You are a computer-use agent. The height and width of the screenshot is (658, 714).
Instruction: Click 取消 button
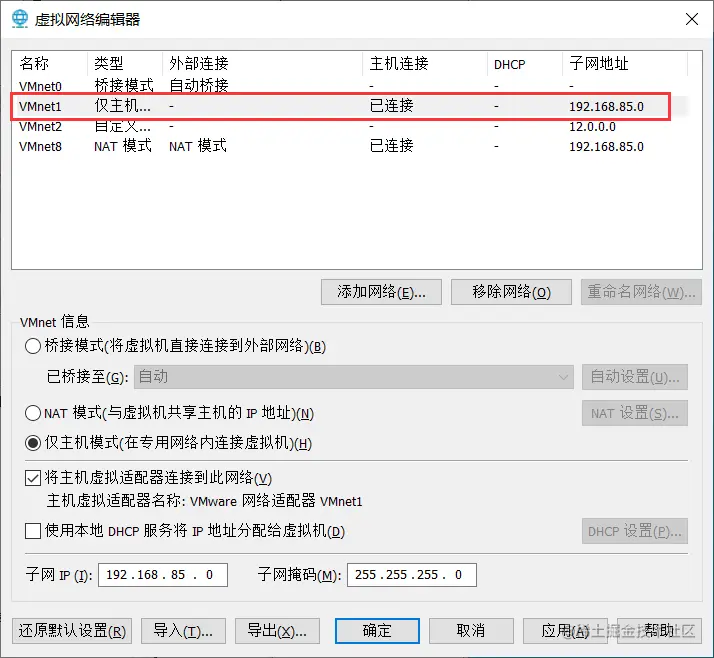(471, 631)
